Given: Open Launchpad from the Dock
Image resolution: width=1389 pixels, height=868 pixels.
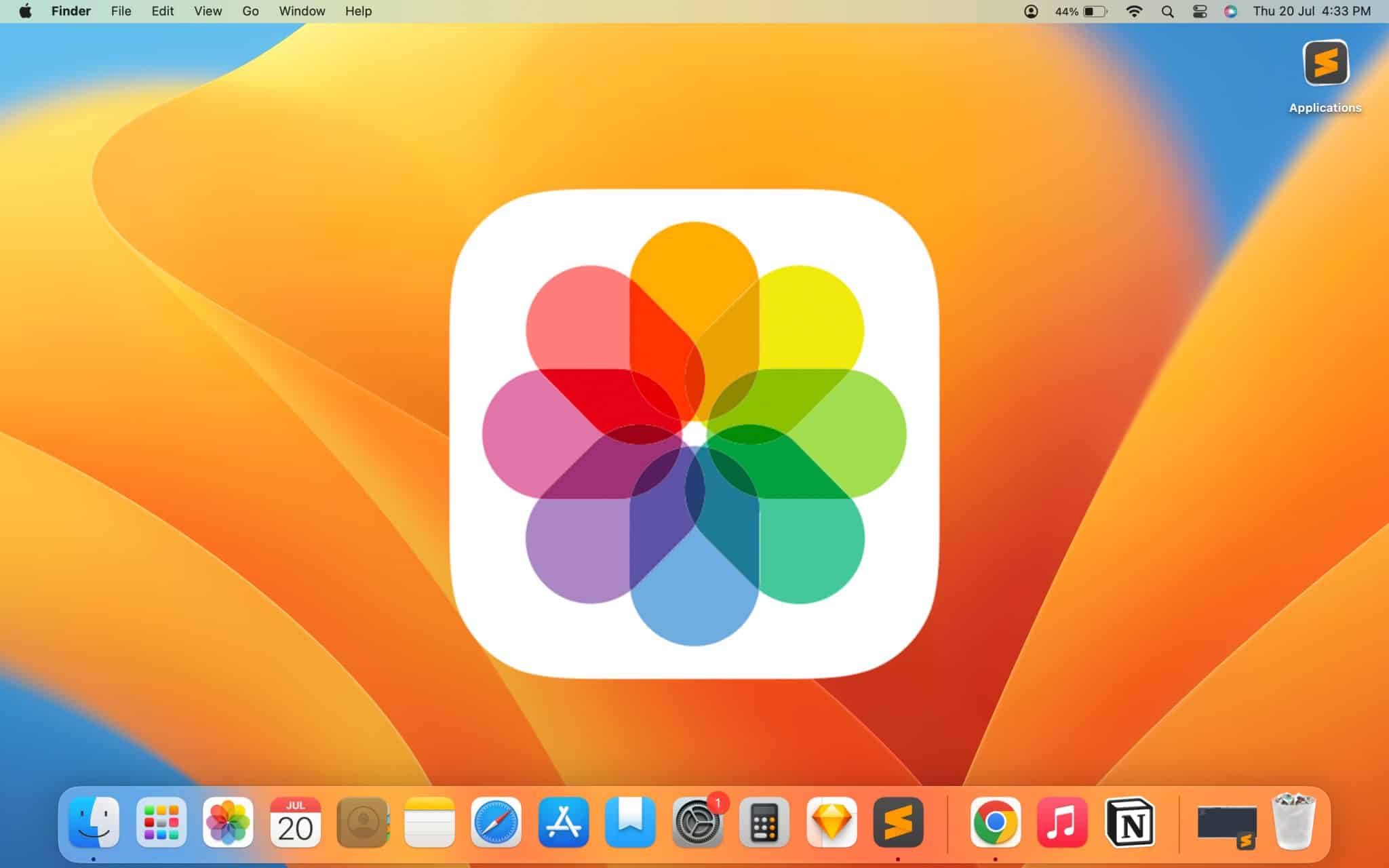Looking at the screenshot, I should tap(161, 823).
